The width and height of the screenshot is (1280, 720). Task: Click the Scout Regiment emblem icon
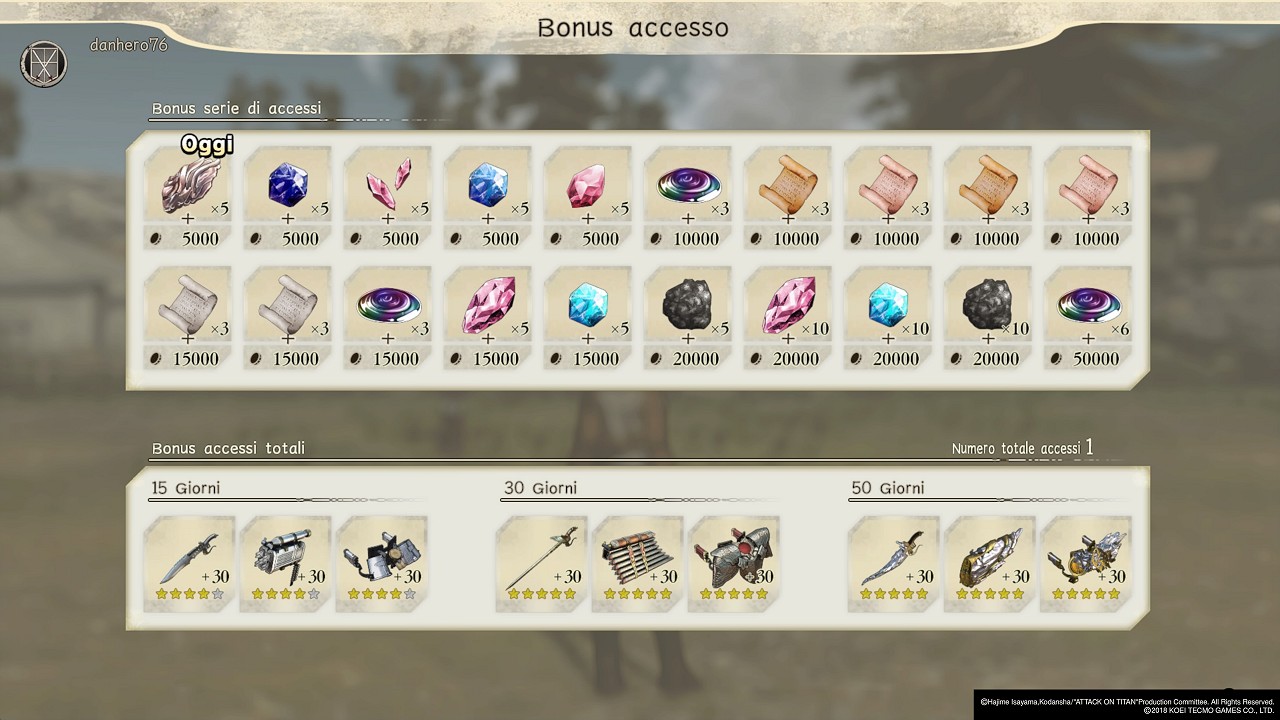45,63
